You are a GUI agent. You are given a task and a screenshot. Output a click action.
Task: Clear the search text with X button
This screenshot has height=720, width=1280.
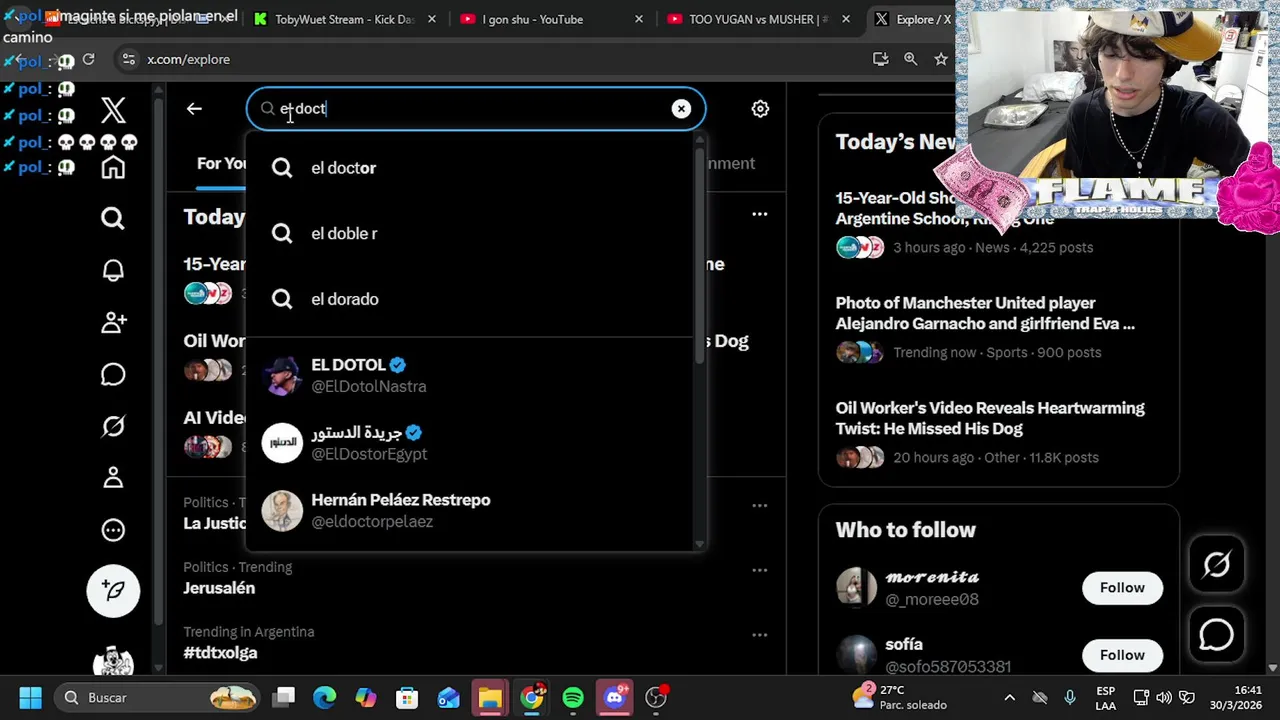coord(681,108)
